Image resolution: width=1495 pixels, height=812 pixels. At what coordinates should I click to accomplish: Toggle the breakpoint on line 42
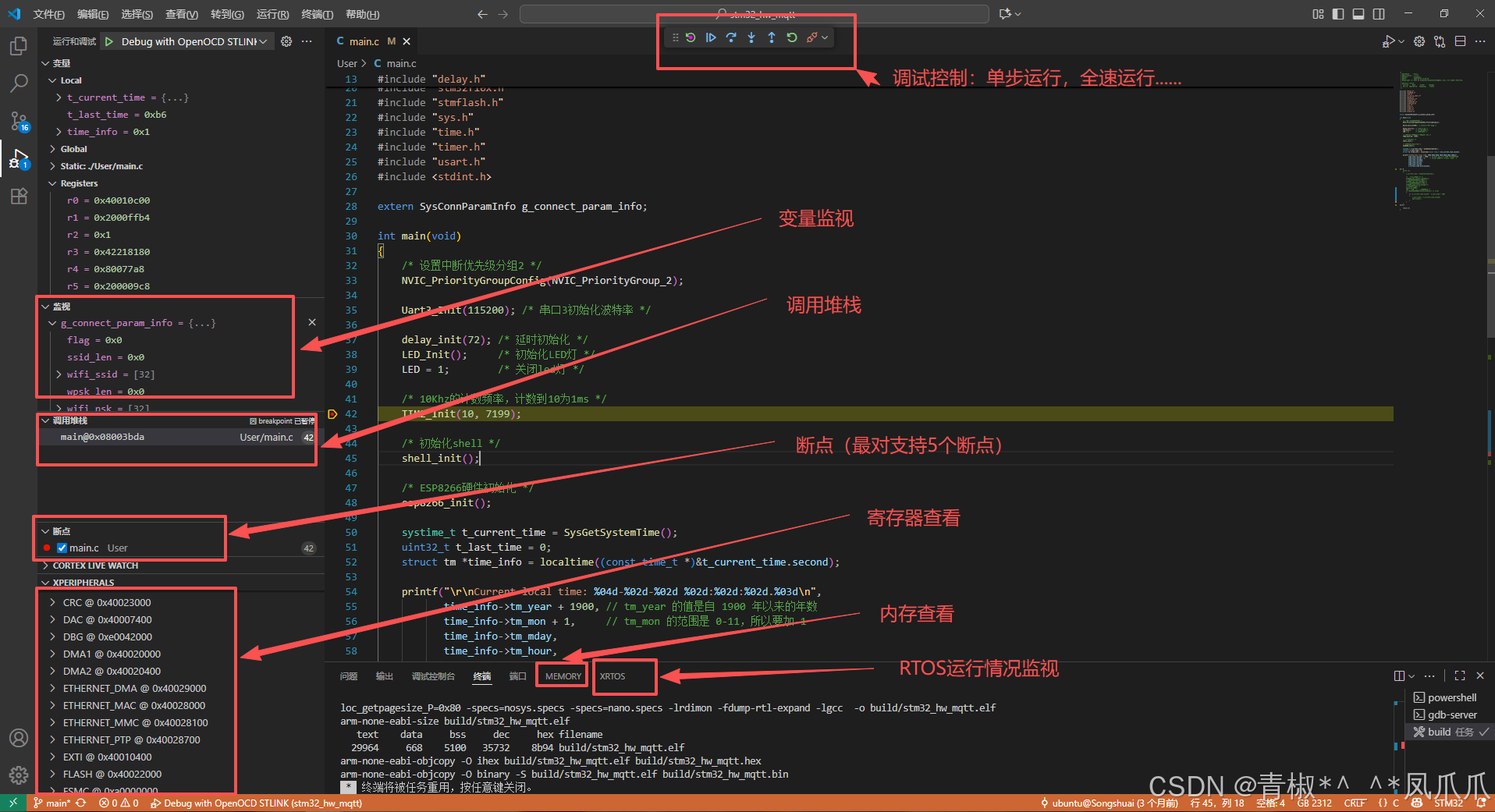333,413
